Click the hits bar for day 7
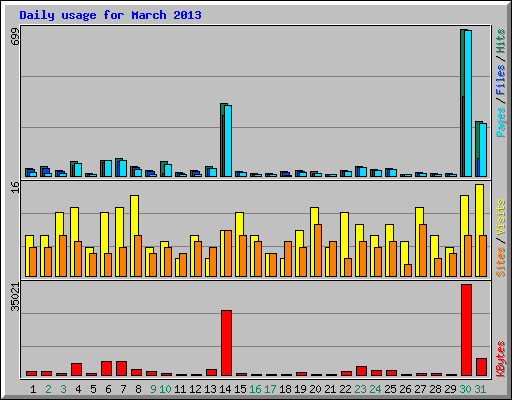Image resolution: width=512 pixels, height=400 pixels. (118, 167)
